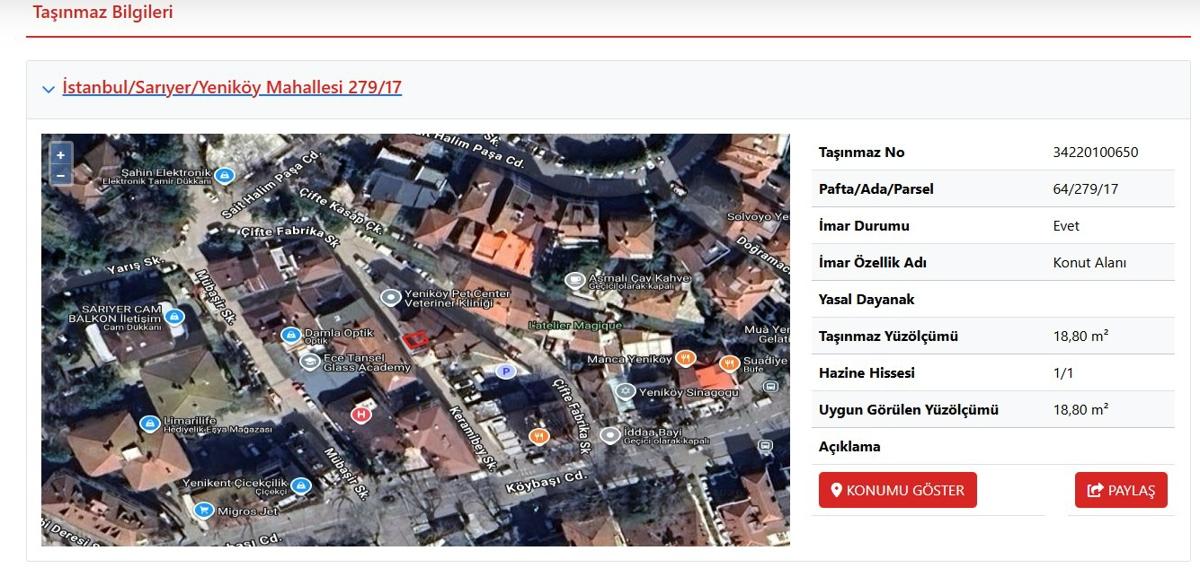Open the Asmalı Çay Kahve cafe marker
Viewport: 1200px width, 568px height.
[x=575, y=281]
